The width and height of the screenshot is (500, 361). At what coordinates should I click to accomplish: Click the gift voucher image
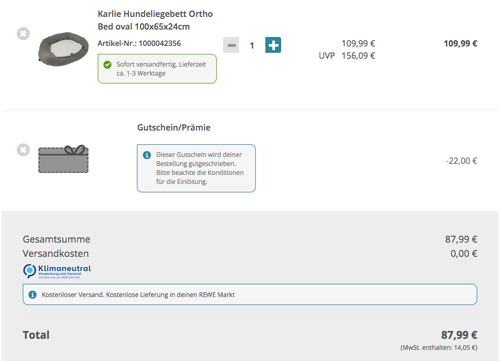coord(63,159)
